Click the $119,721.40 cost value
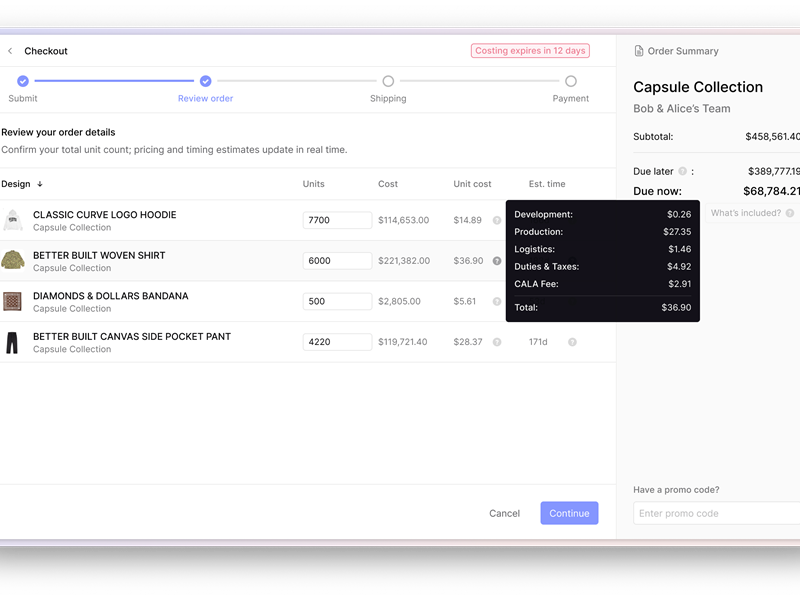 [x=403, y=342]
